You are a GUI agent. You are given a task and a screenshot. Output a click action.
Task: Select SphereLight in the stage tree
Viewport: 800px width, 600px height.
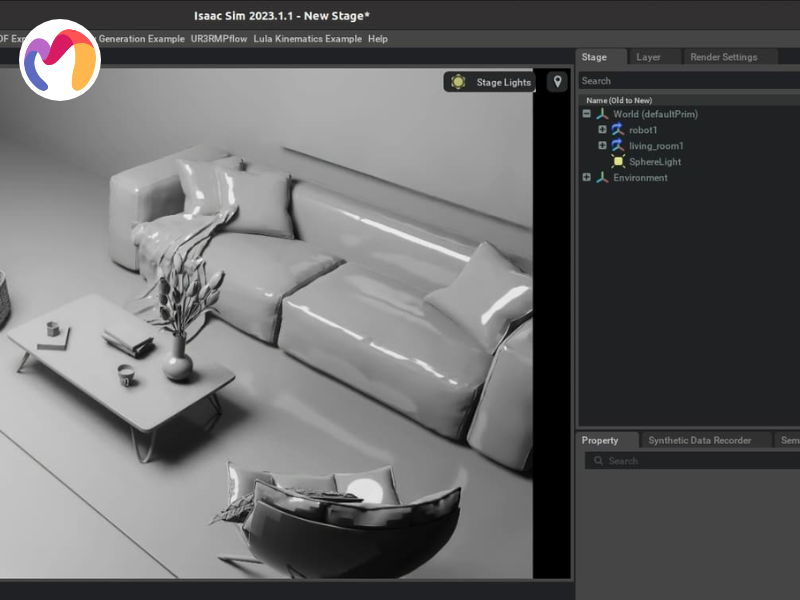pyautogui.click(x=655, y=162)
